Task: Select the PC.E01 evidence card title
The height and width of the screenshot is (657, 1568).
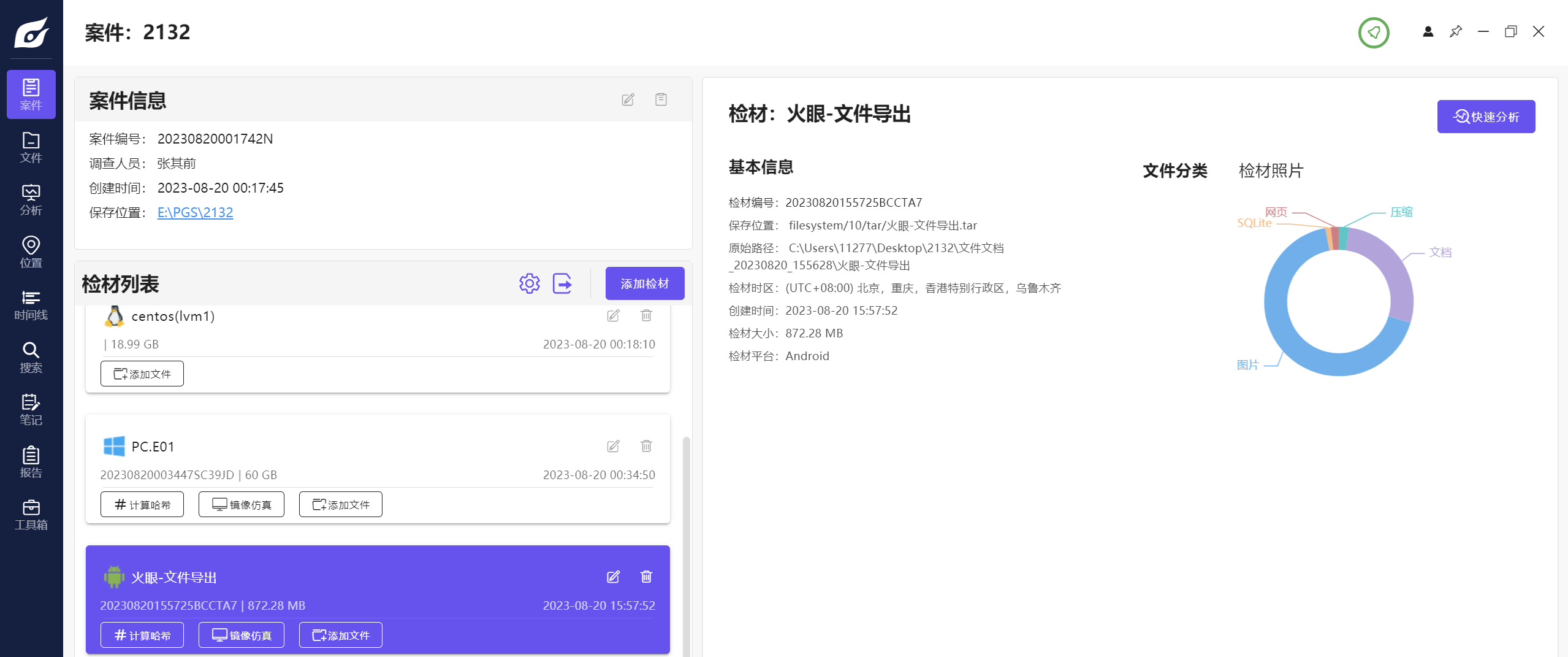Action: pos(153,447)
